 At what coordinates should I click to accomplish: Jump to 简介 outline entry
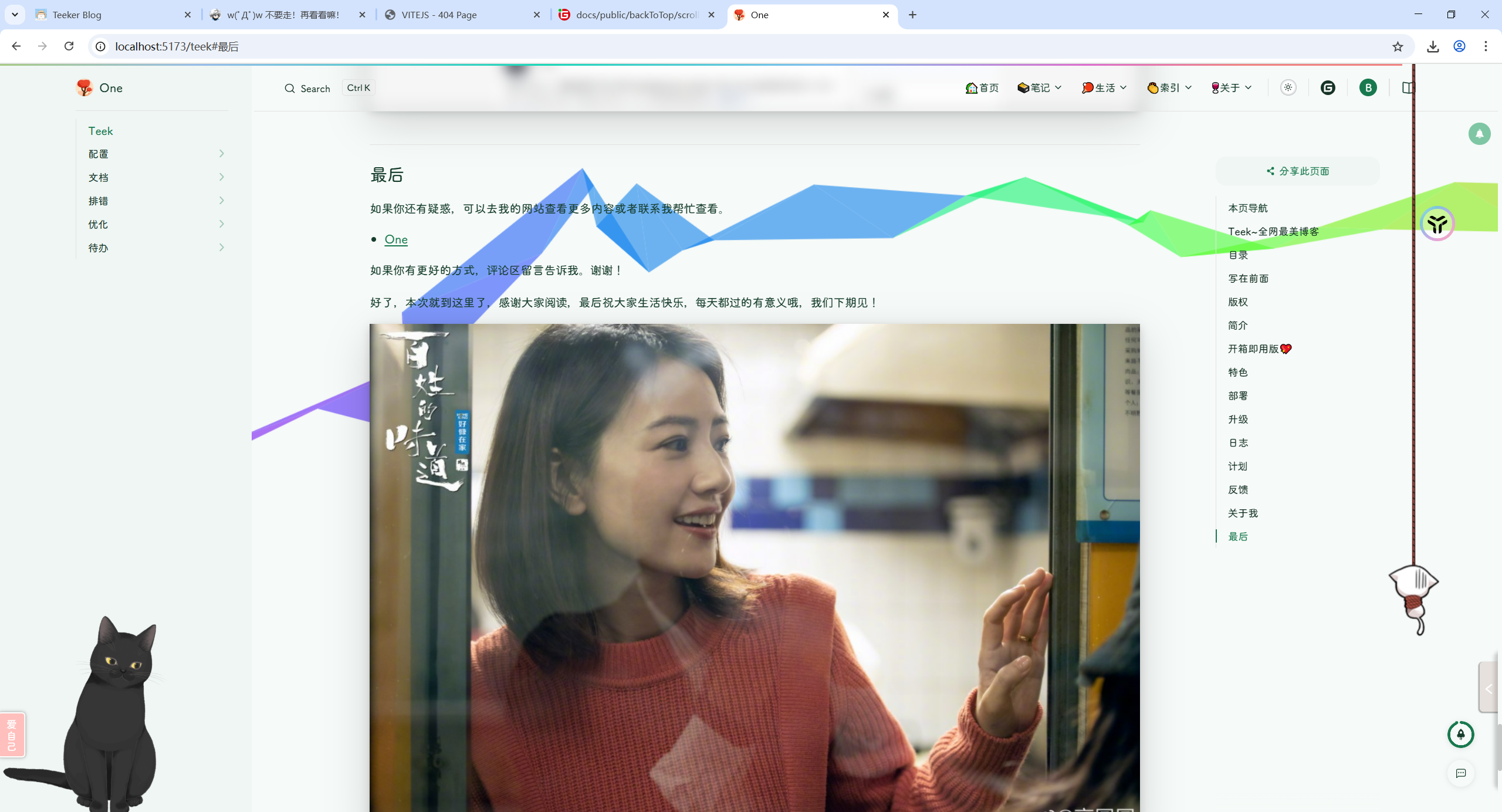click(1238, 326)
